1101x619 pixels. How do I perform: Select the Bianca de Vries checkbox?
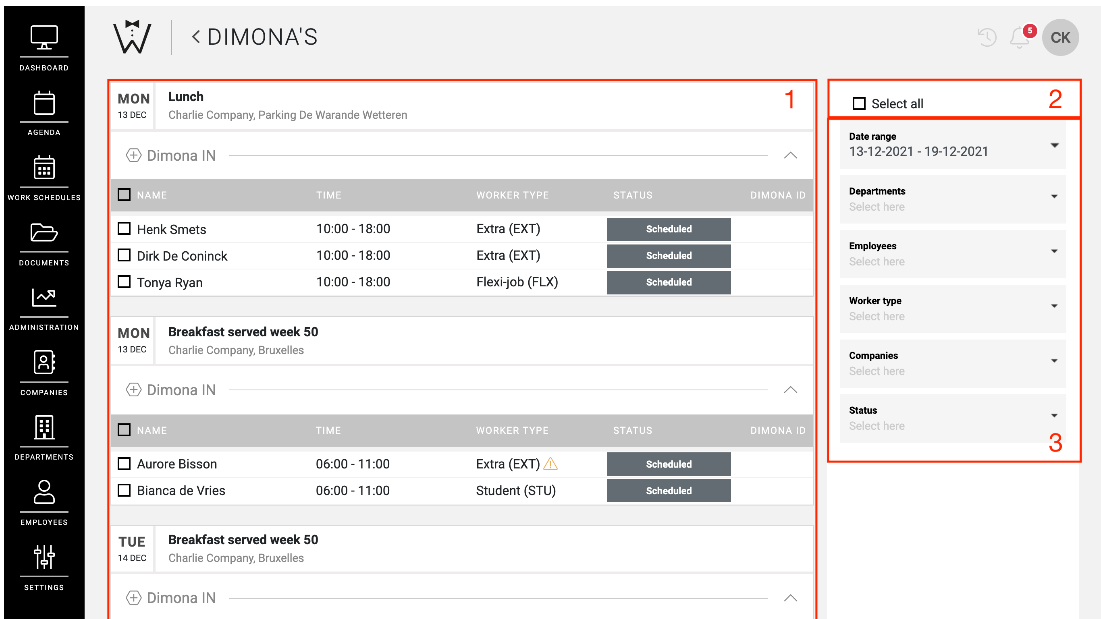pos(125,491)
